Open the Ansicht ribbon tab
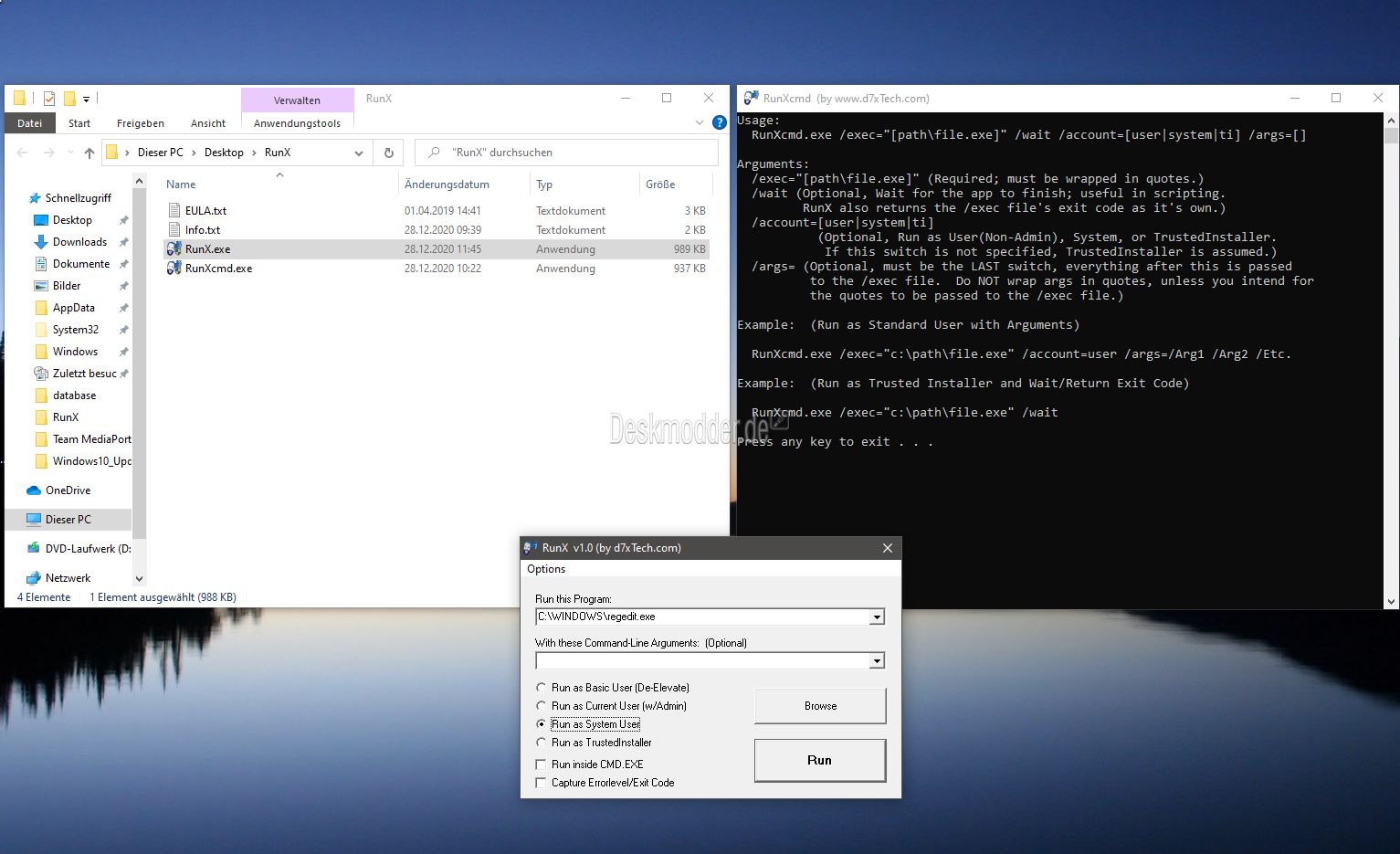 tap(208, 123)
